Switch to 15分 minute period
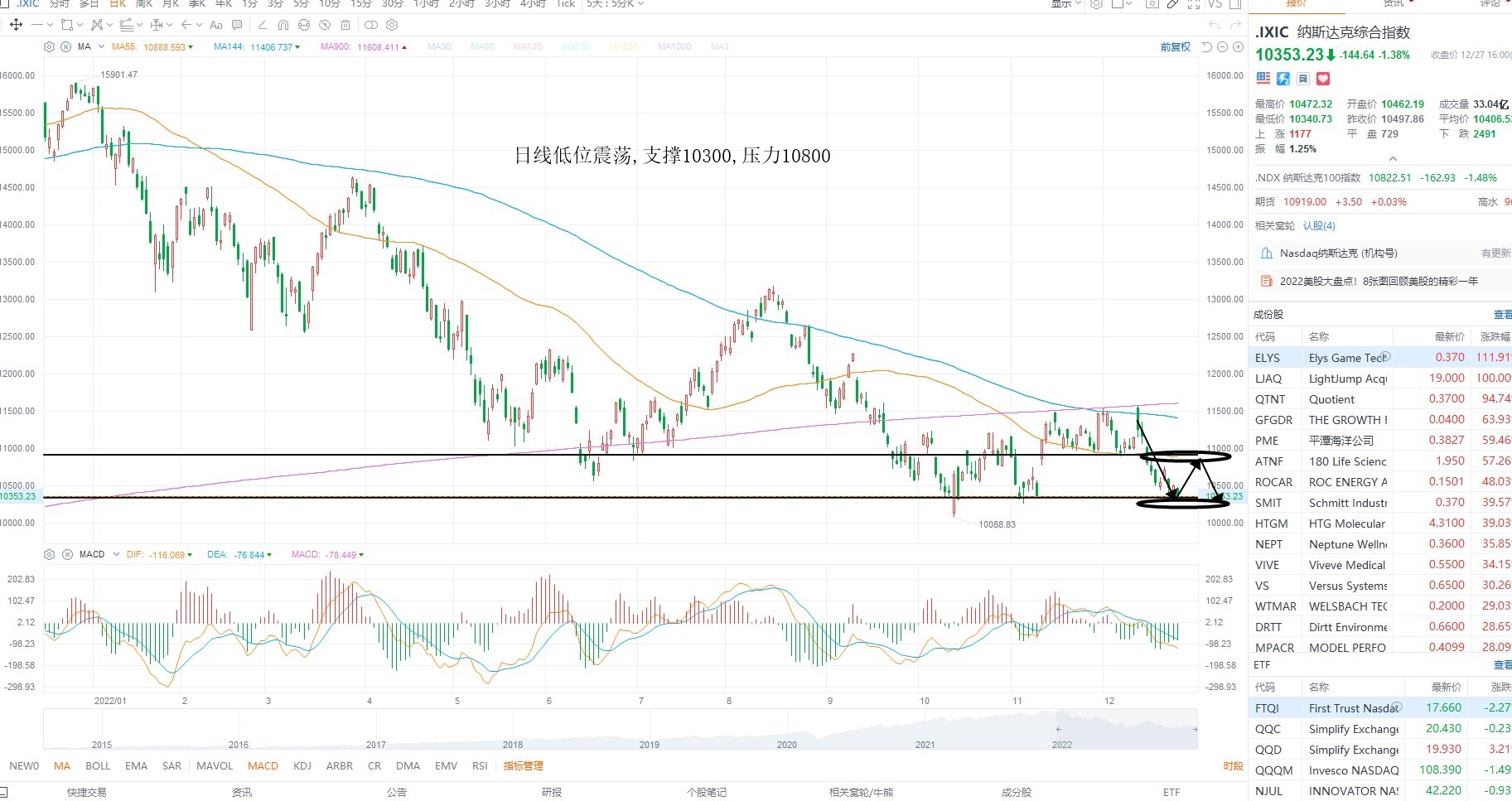This screenshot has width=1512, height=801. coord(361,4)
